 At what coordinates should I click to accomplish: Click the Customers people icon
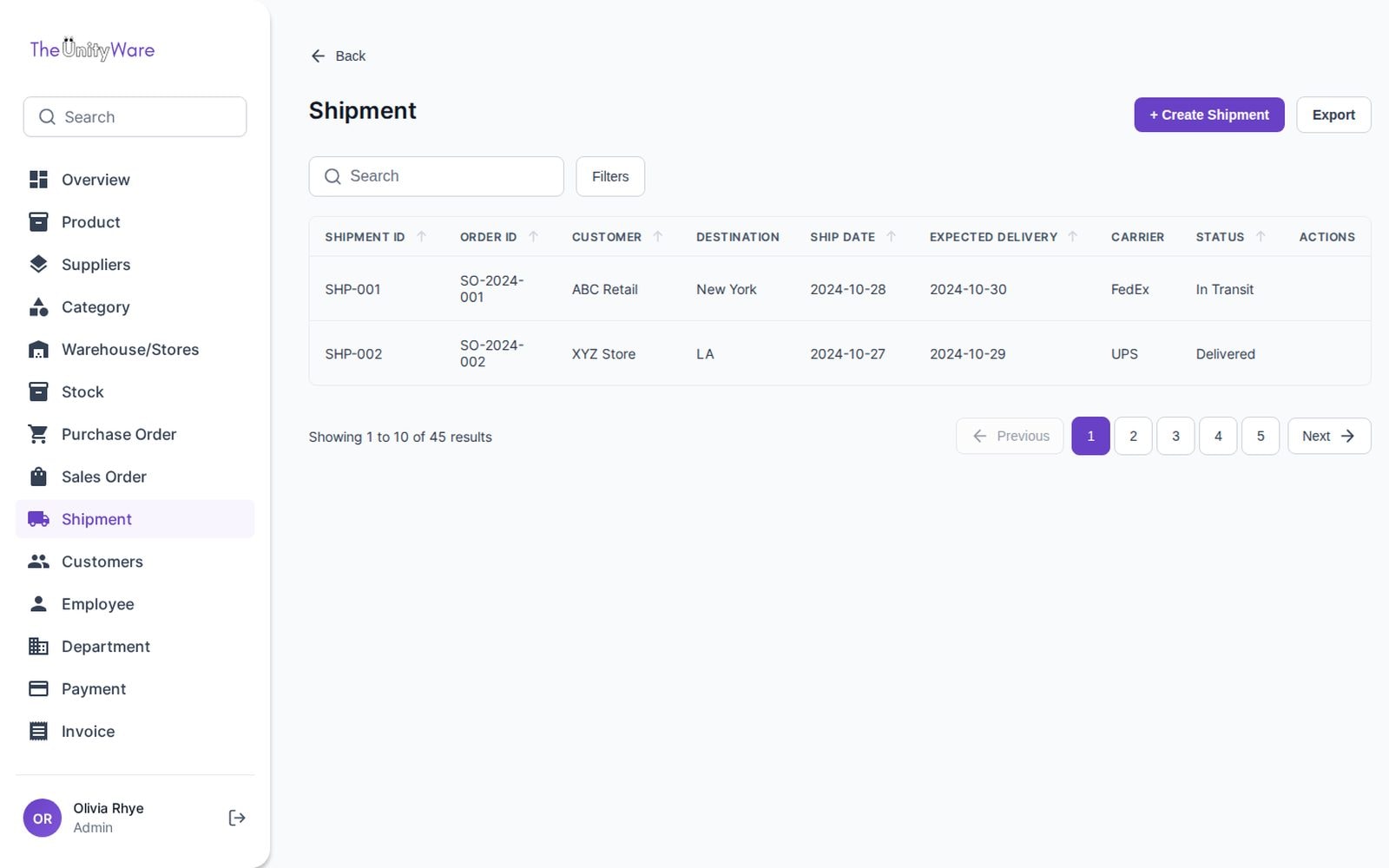point(38,562)
